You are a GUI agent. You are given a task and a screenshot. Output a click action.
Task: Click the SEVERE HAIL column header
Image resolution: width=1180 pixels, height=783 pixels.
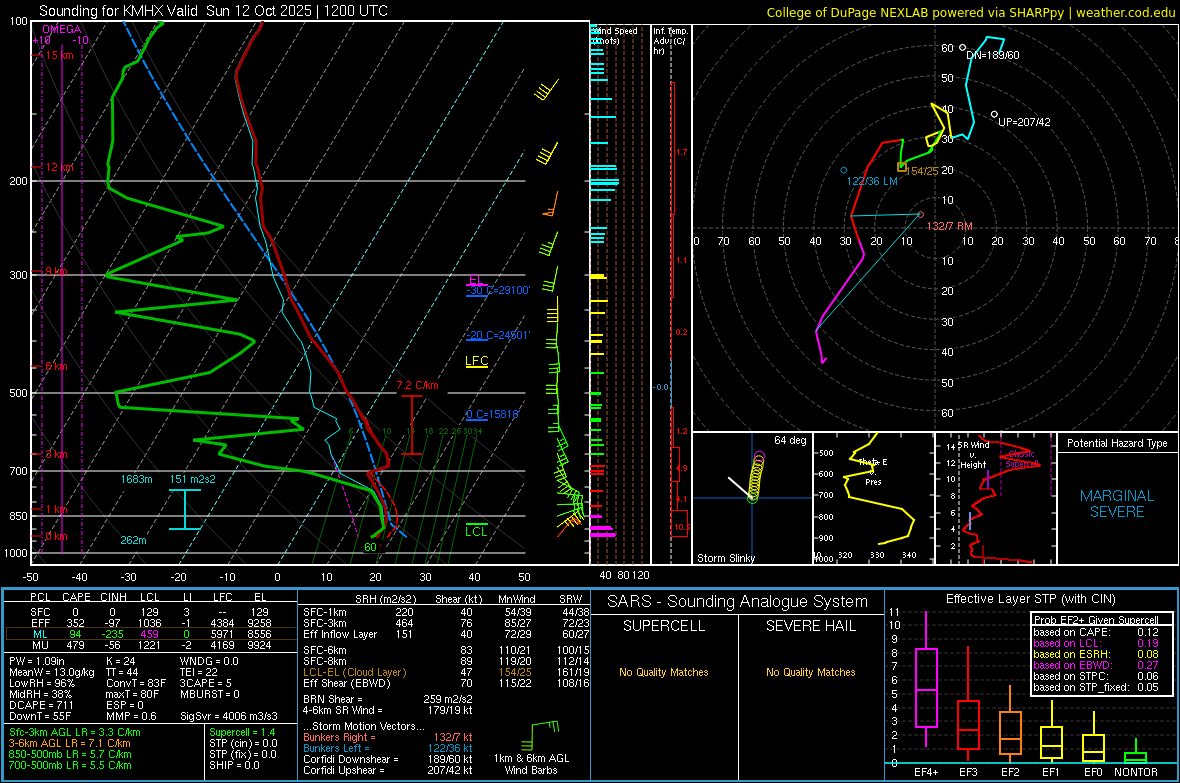(x=810, y=626)
